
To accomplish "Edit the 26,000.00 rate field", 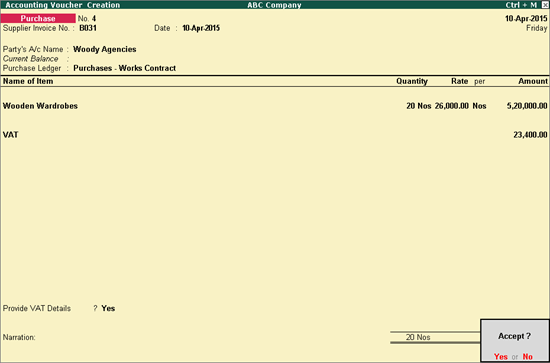I will pyautogui.click(x=451, y=106).
